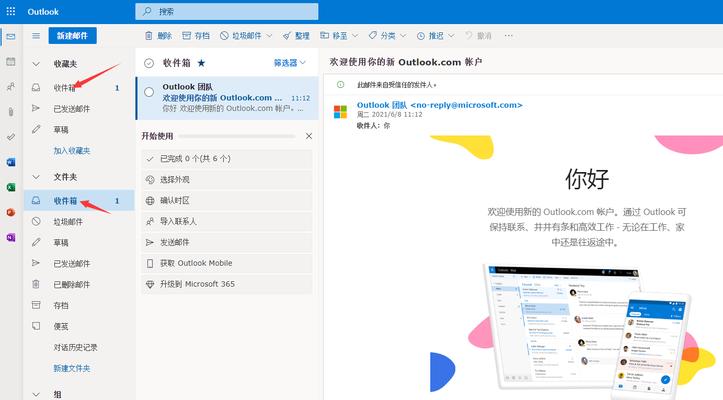Open the Calendar icon in left rail
Screen dimensions: 723x400
(x=11, y=61)
